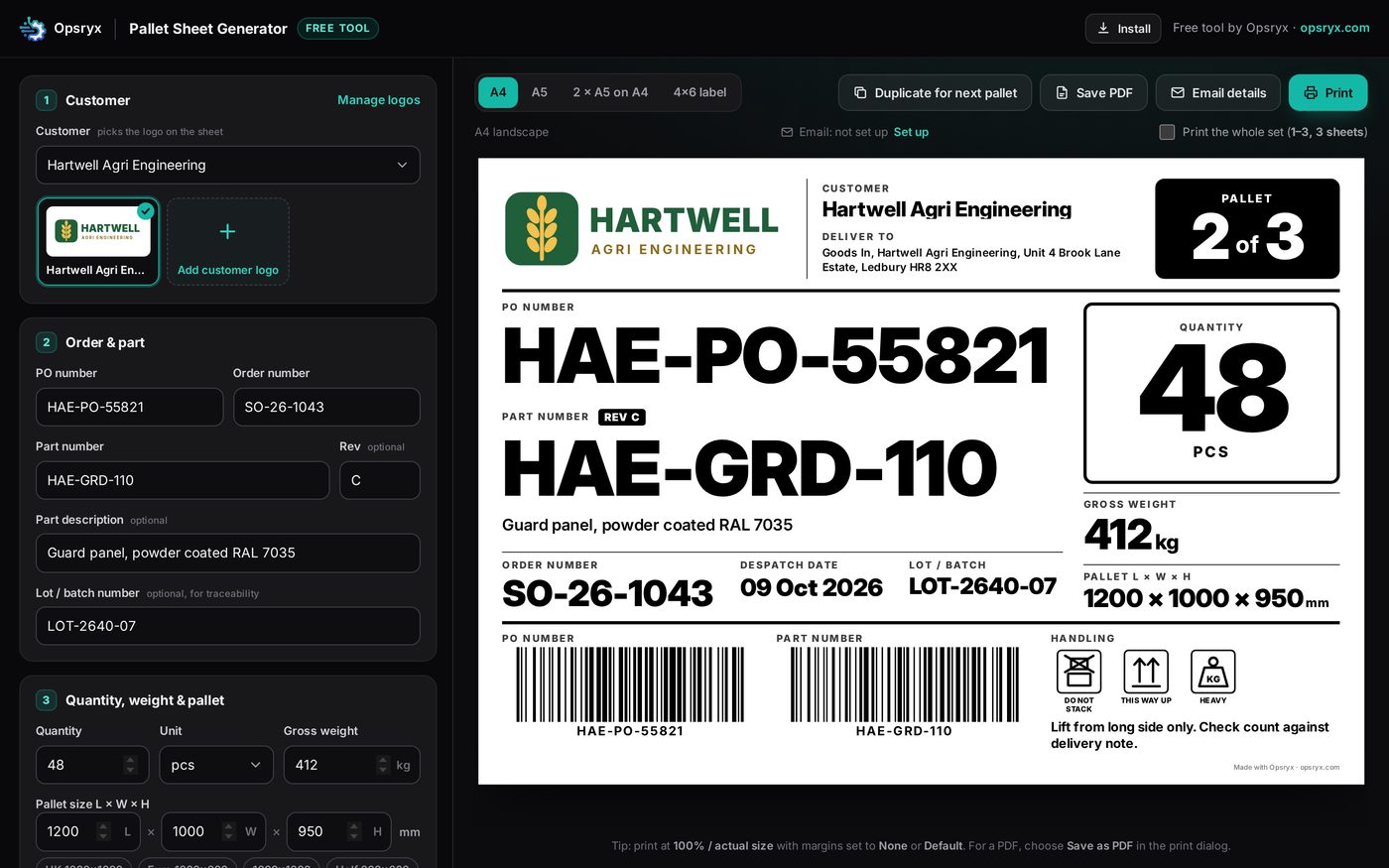Expand the Hartwell Agri Engineering customer dropdown
Image resolution: width=1389 pixels, height=868 pixels.
coord(227,165)
